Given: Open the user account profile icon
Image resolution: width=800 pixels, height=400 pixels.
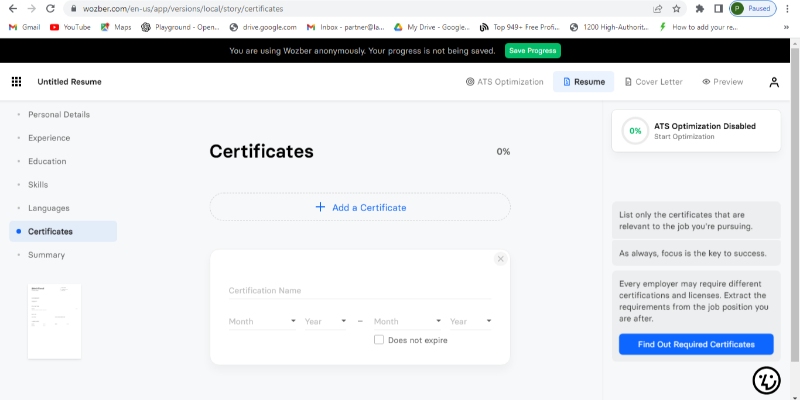Looking at the screenshot, I should pyautogui.click(x=774, y=82).
